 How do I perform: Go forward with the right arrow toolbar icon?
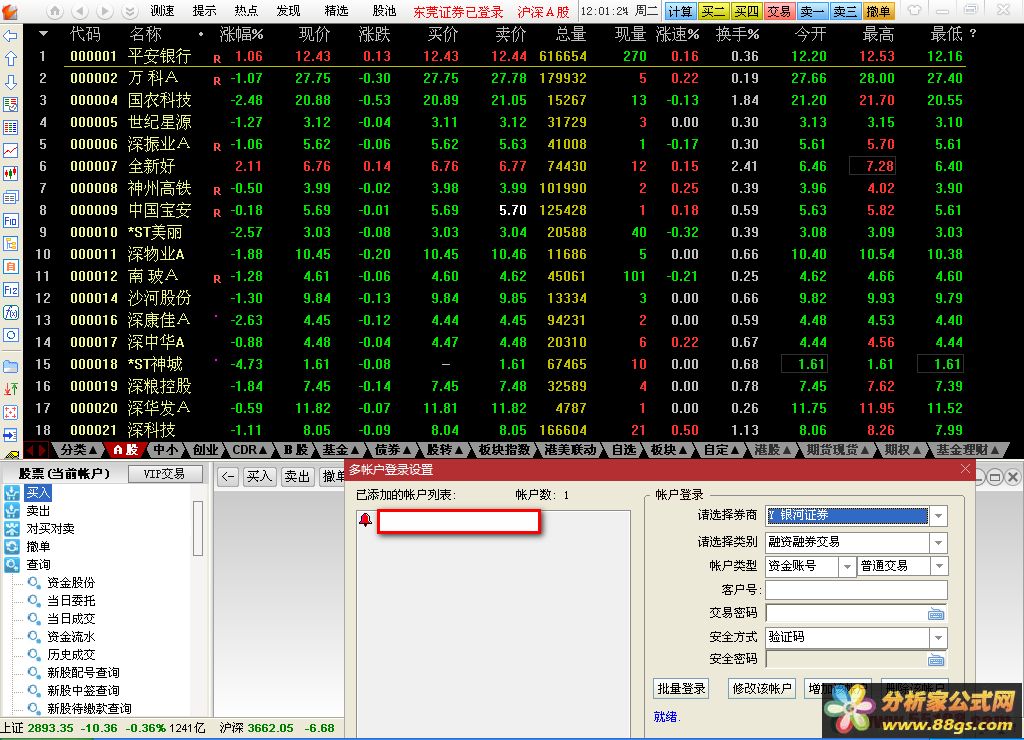(104, 11)
